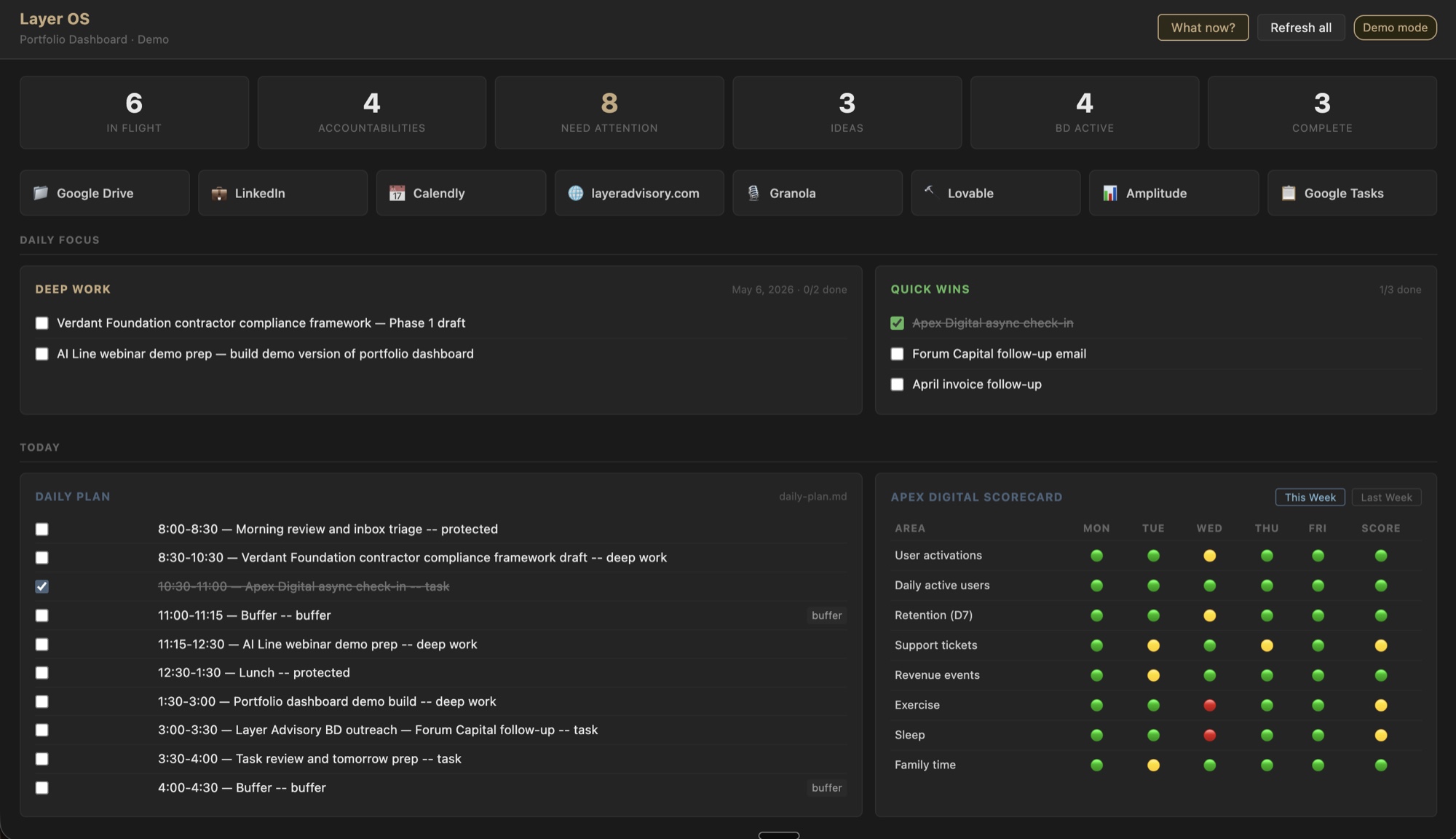Click User activations Wednesday yellow dot
Viewport: 1456px width, 839px height.
[x=1209, y=556]
